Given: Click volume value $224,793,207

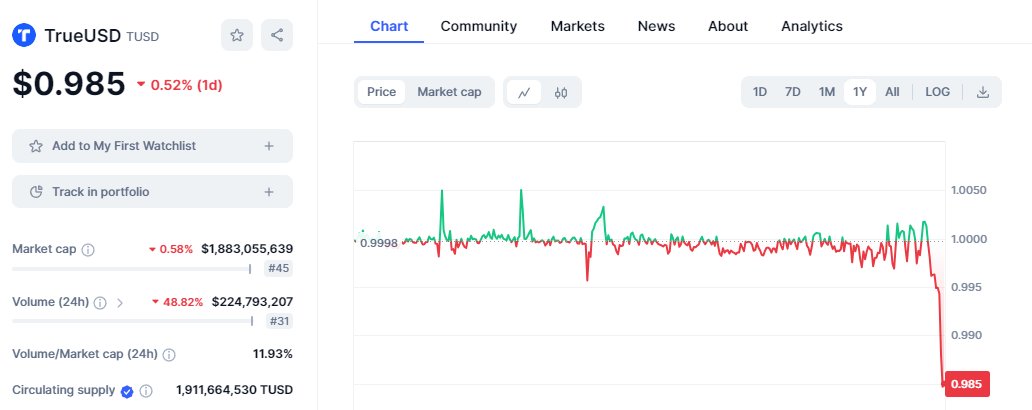Looking at the screenshot, I should 252,302.
